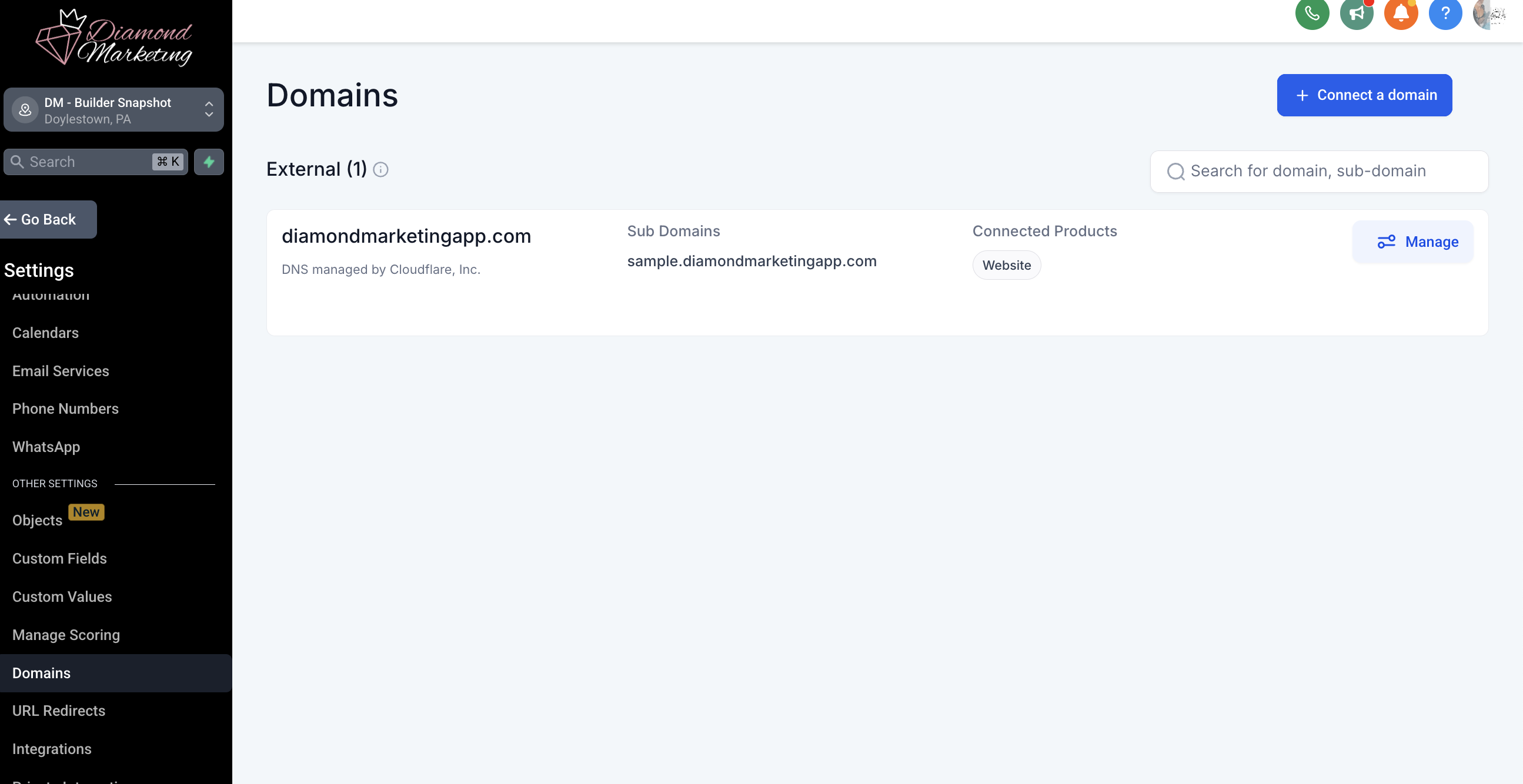Open Objects settings marked New

[37, 521]
